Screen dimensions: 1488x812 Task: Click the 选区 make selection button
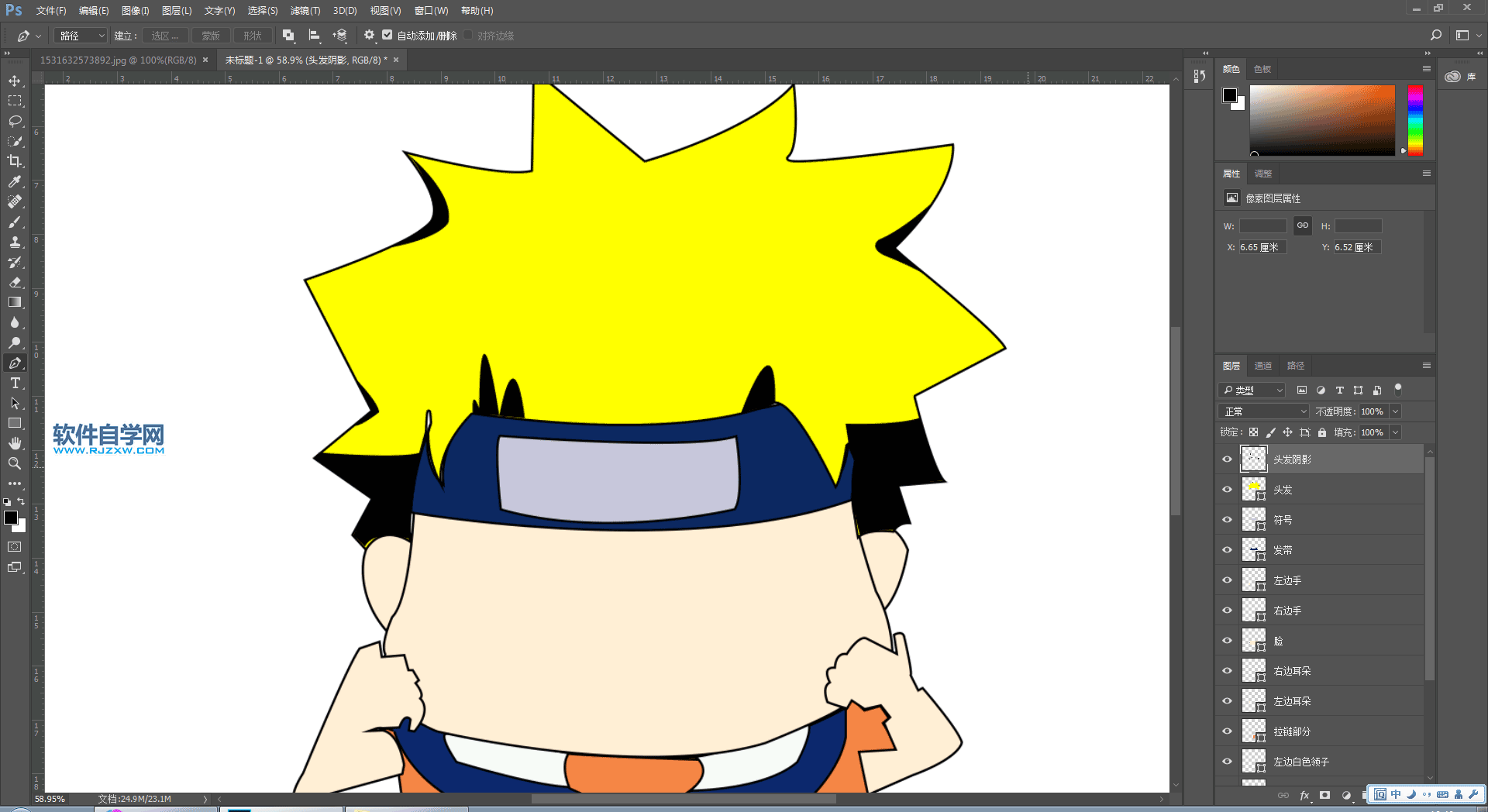point(164,36)
